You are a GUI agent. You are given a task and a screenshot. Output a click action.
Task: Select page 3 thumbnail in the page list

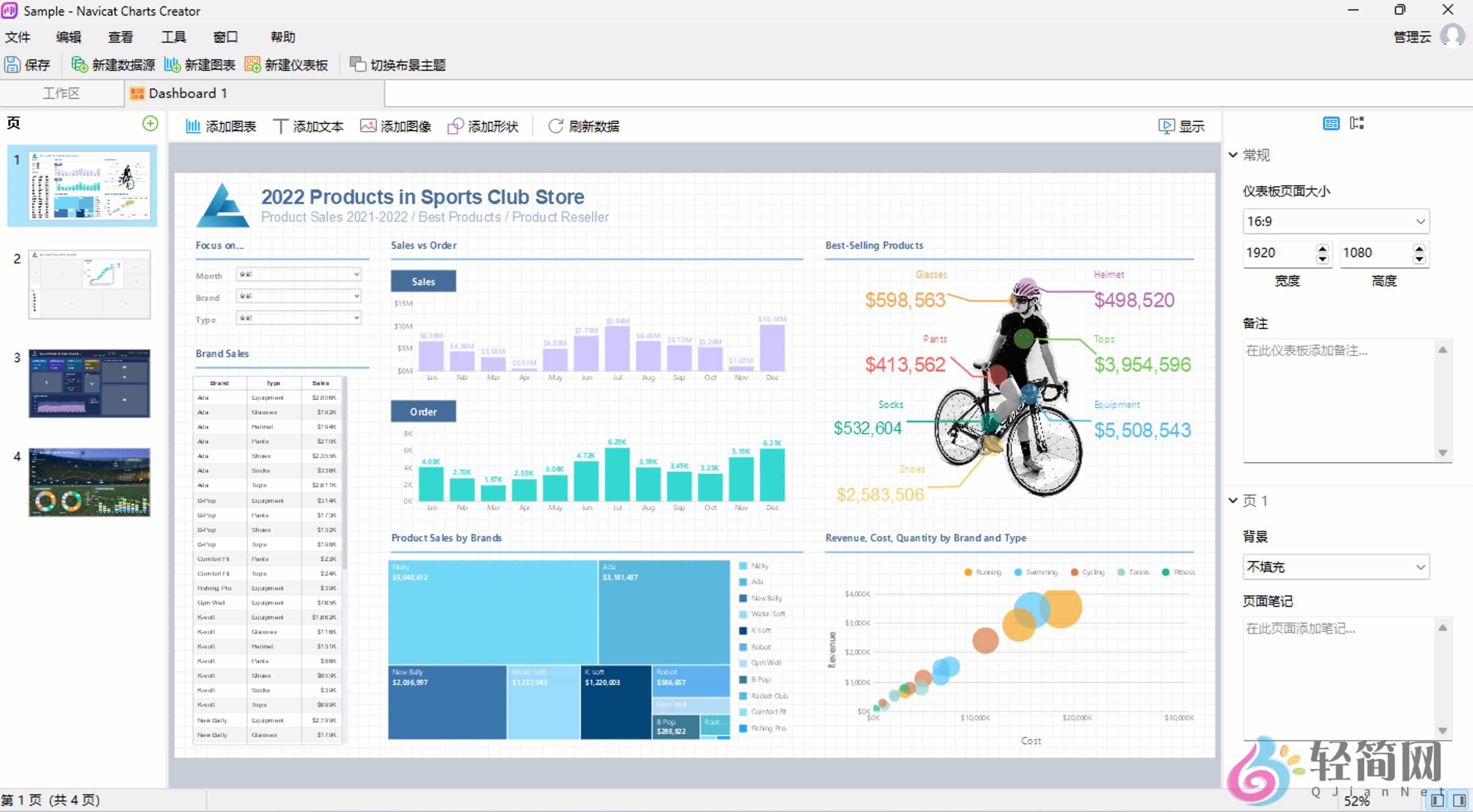tap(89, 383)
